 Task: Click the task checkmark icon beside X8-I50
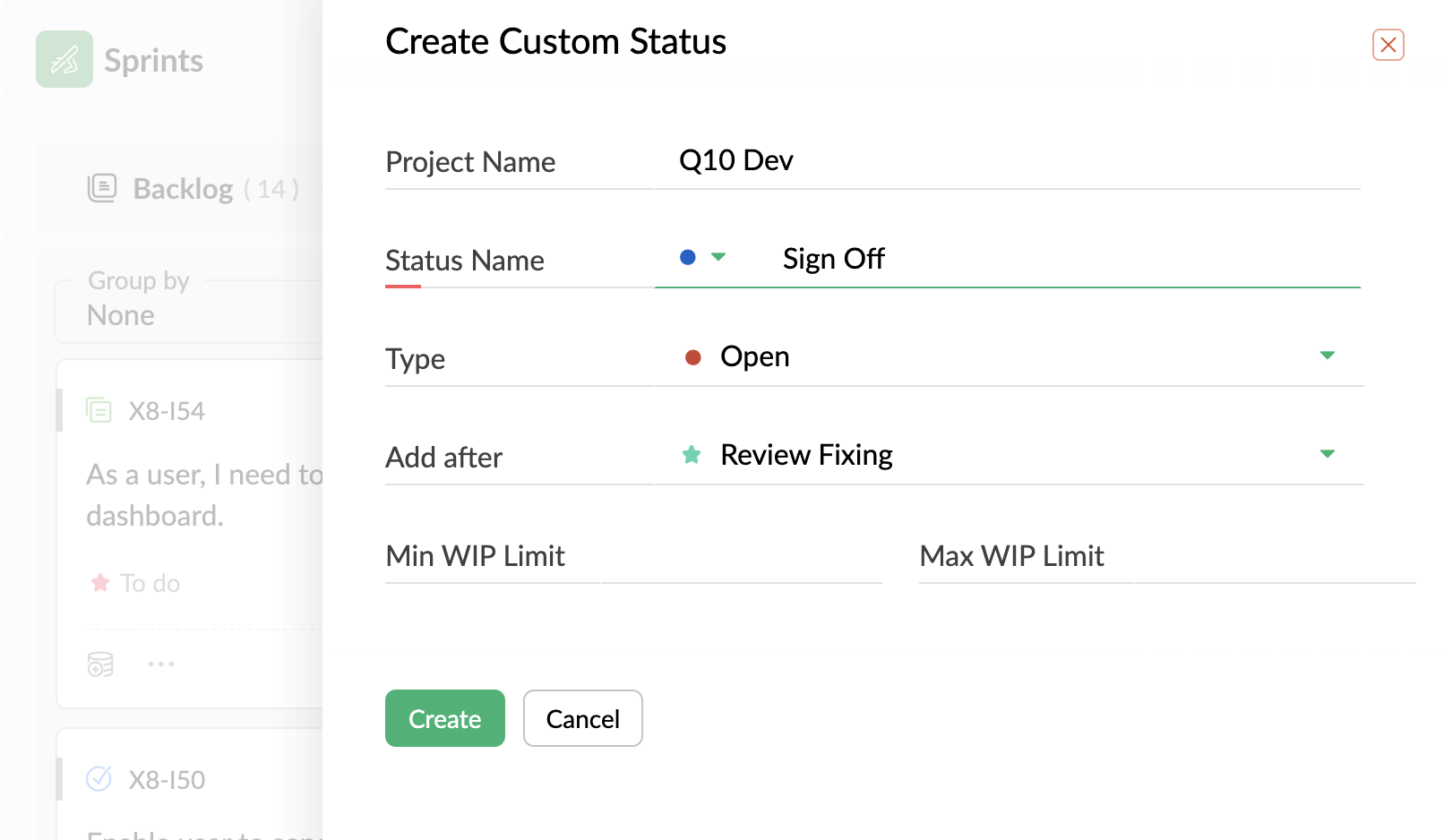[99, 779]
